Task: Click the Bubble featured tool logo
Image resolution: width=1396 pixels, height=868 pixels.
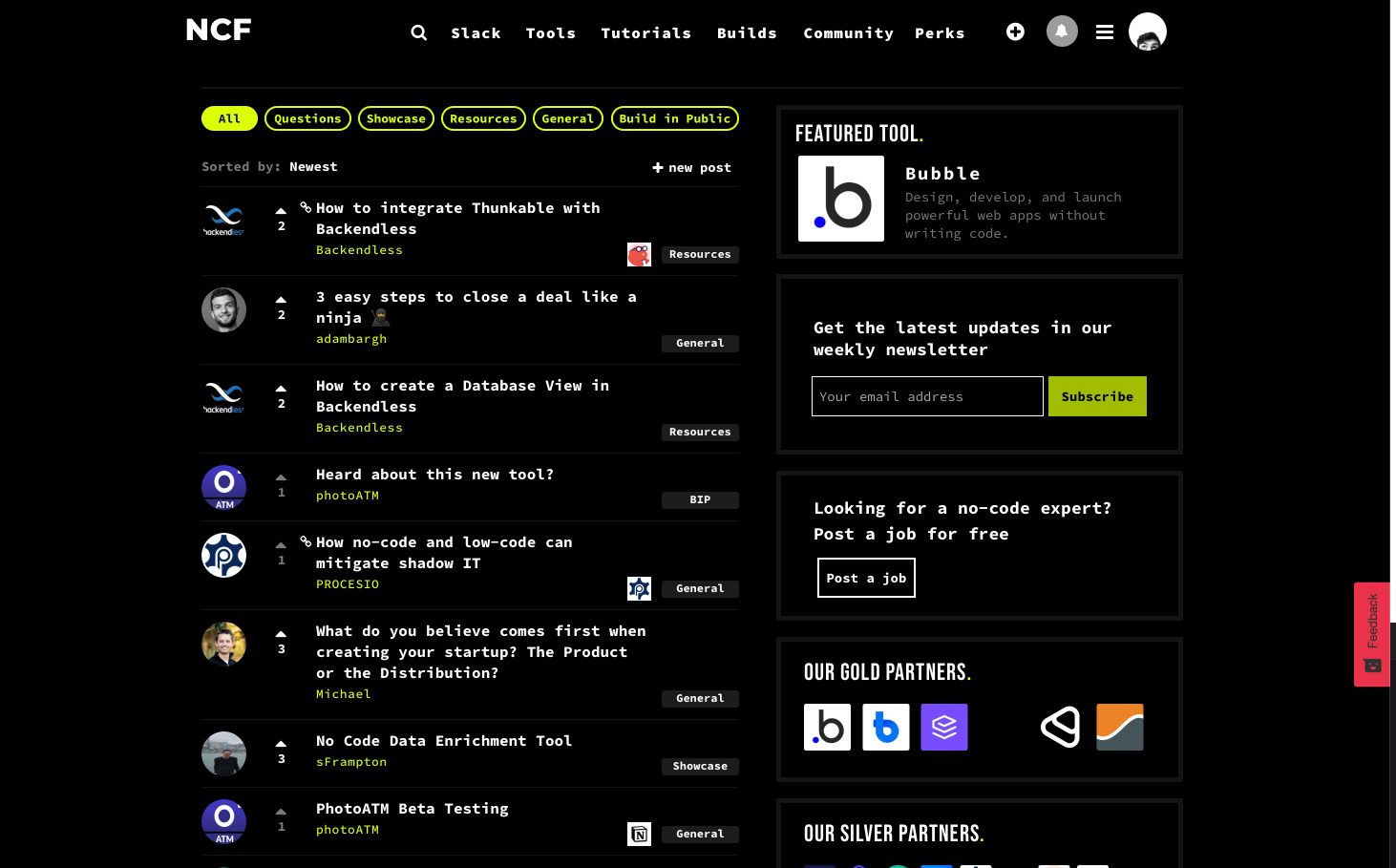Action: coord(841,199)
